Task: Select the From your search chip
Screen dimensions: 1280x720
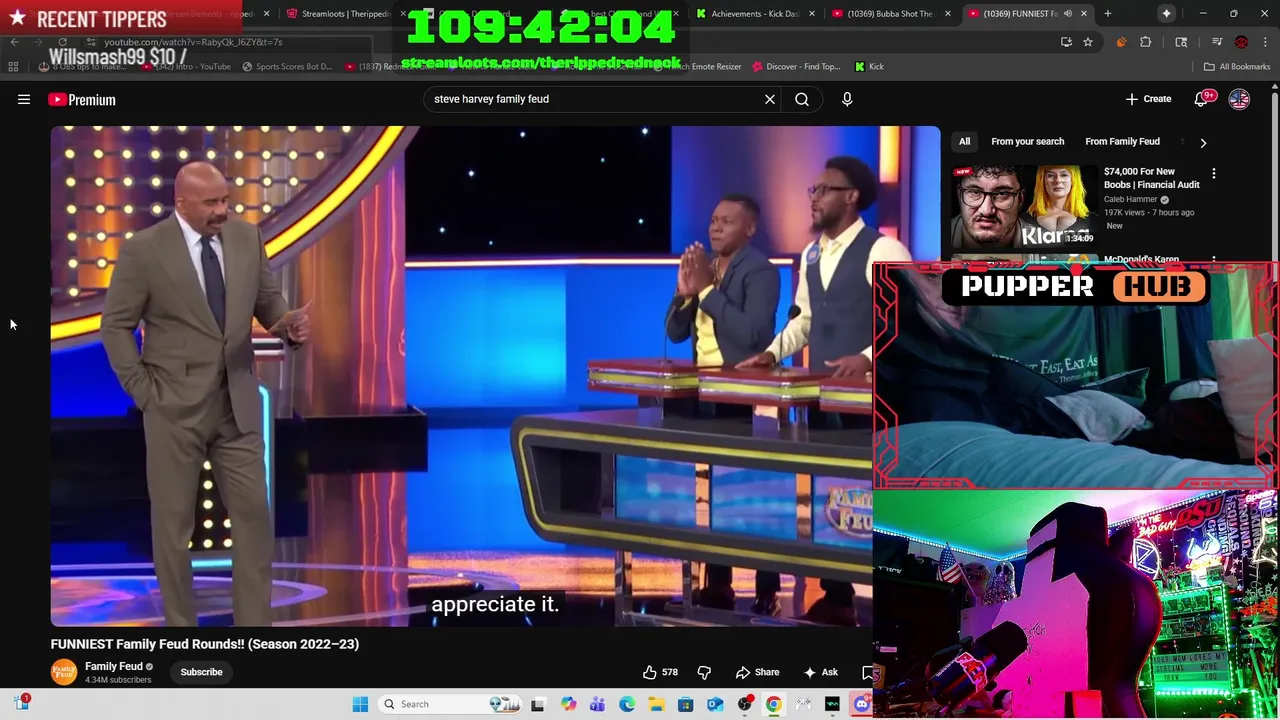Action: pos(1027,142)
